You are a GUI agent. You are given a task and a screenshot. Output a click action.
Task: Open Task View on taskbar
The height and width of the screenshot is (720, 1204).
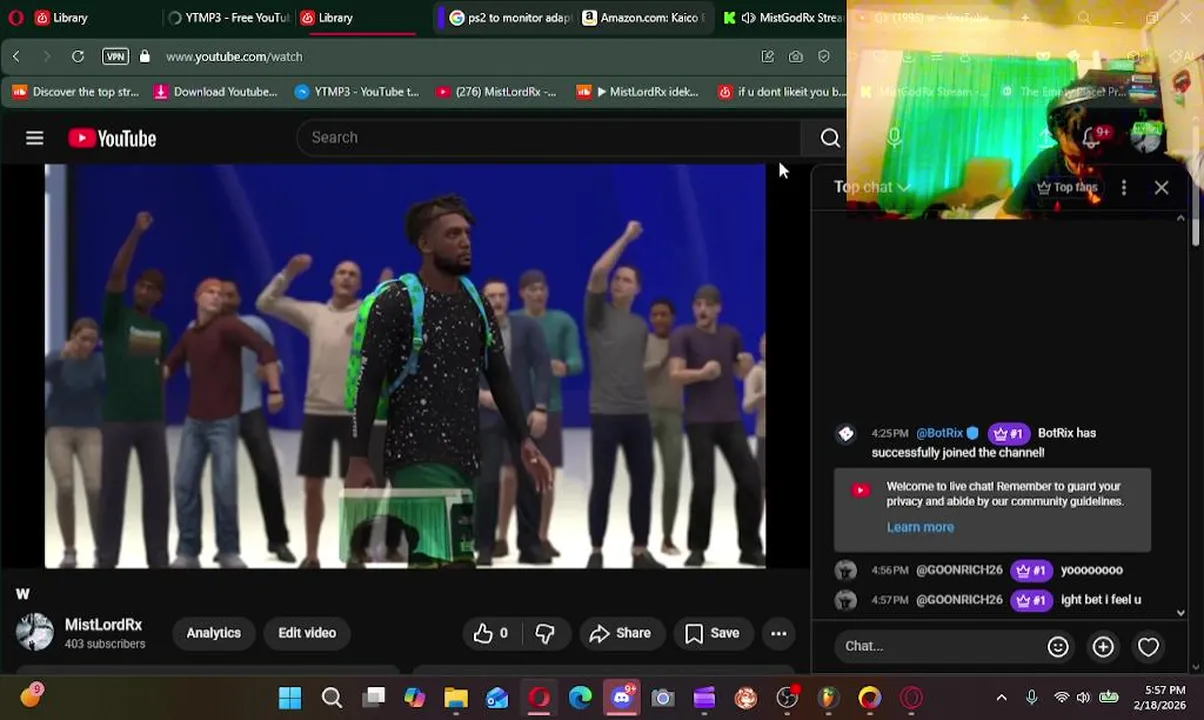pyautogui.click(x=374, y=697)
